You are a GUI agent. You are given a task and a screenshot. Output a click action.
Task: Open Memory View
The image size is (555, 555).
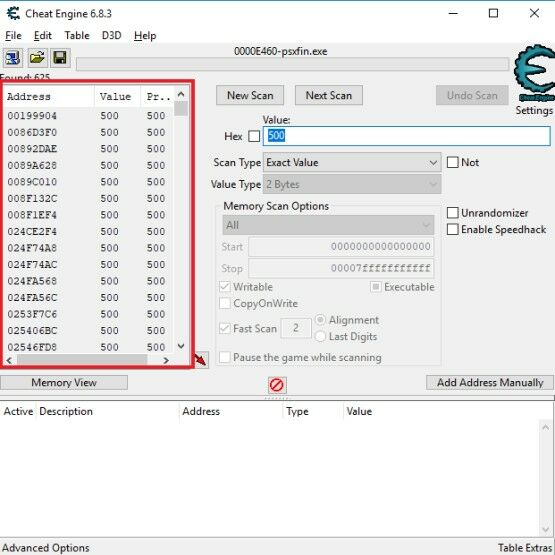click(x=64, y=383)
